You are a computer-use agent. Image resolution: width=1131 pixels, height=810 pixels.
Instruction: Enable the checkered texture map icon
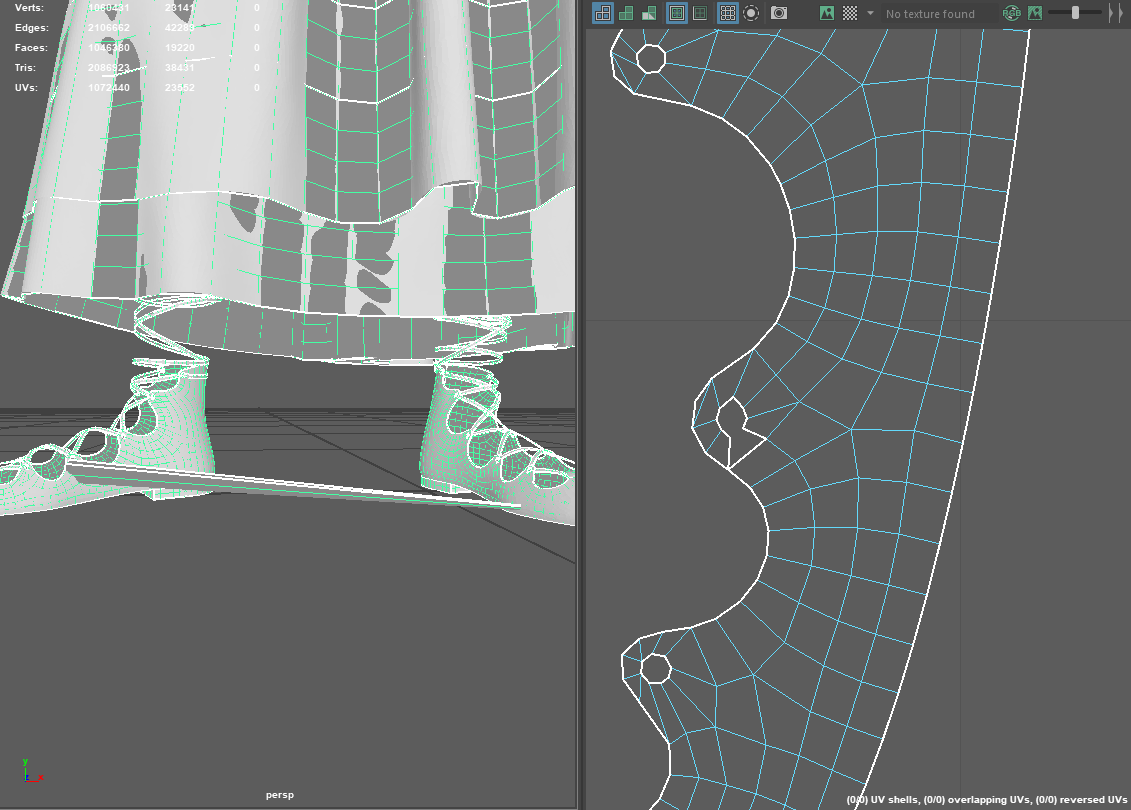849,13
